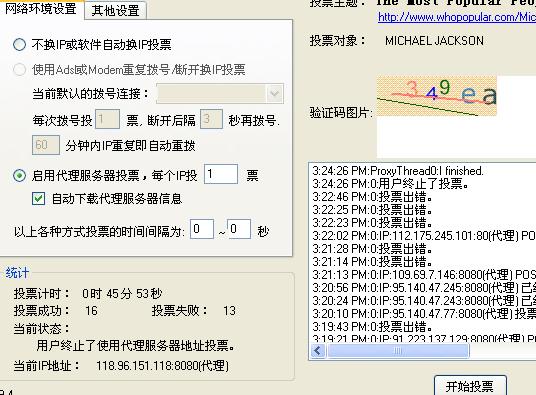Click the 验证码图片 captcha image

pos(437,96)
